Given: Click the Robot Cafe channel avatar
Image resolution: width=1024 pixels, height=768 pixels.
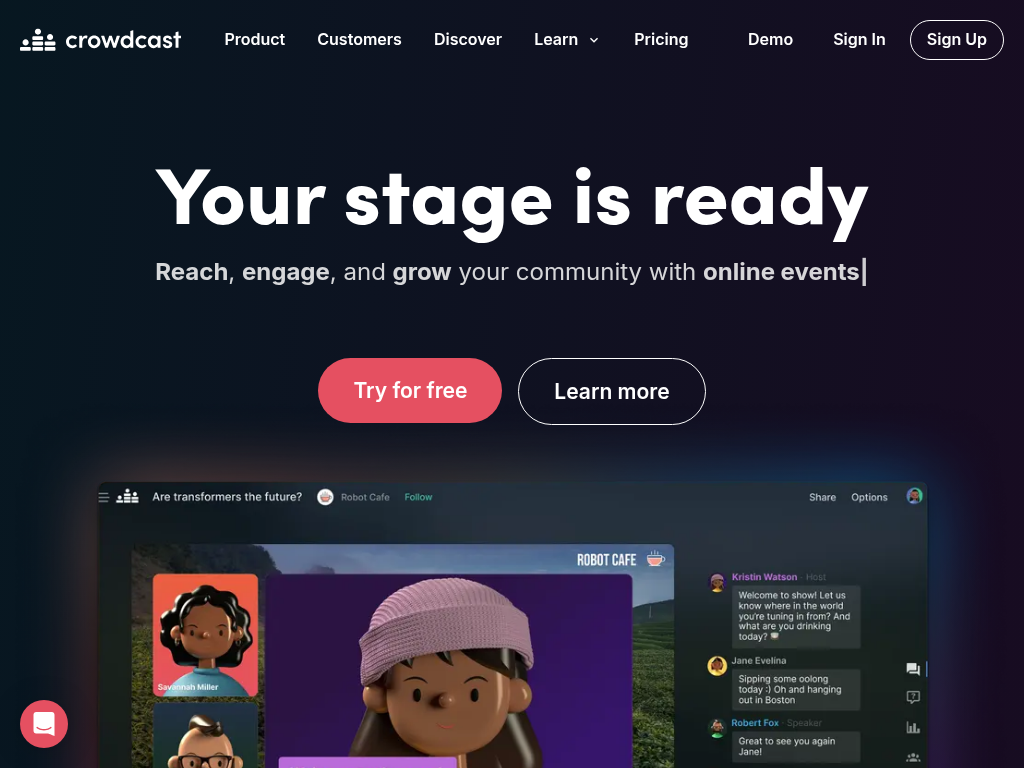Looking at the screenshot, I should coord(325,497).
